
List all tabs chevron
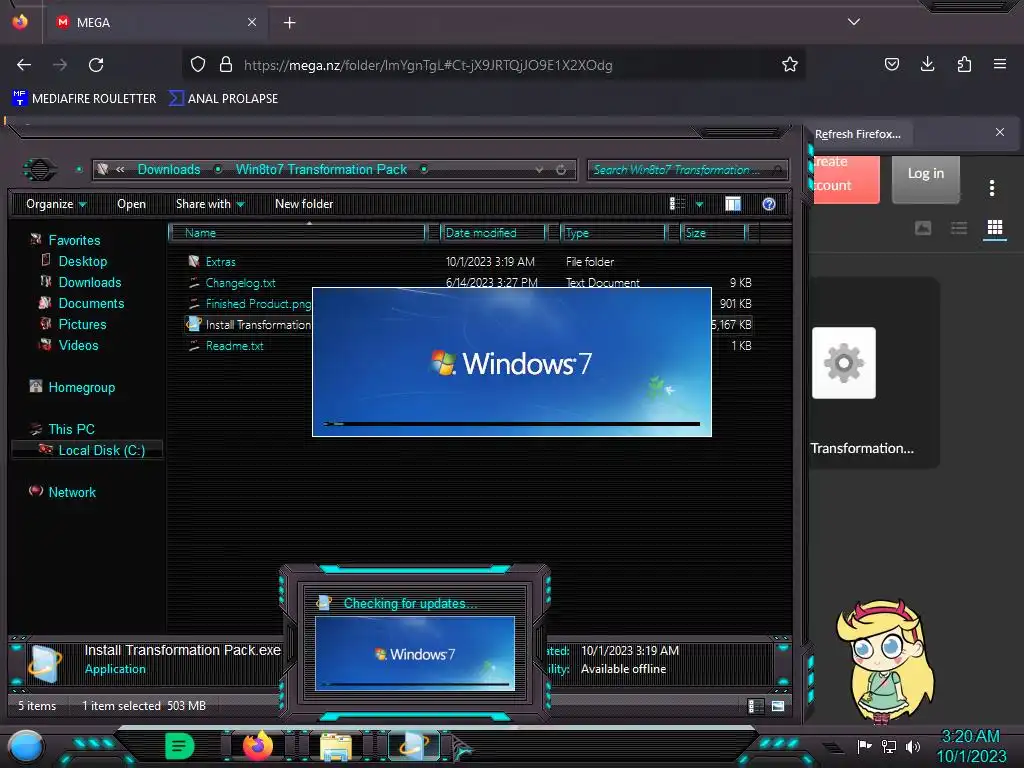coord(854,22)
